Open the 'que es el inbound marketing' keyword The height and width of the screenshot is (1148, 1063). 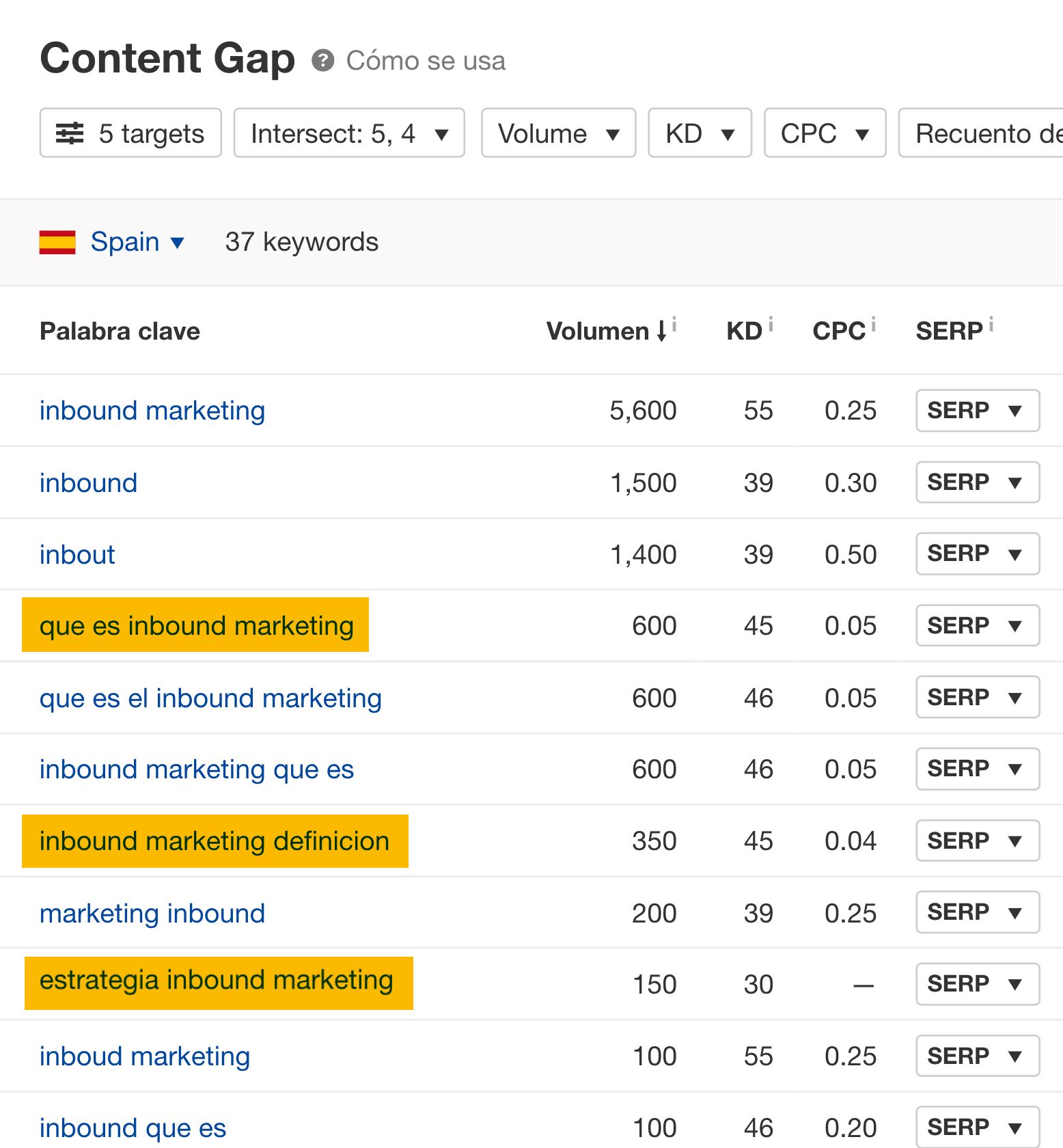pyautogui.click(x=210, y=698)
